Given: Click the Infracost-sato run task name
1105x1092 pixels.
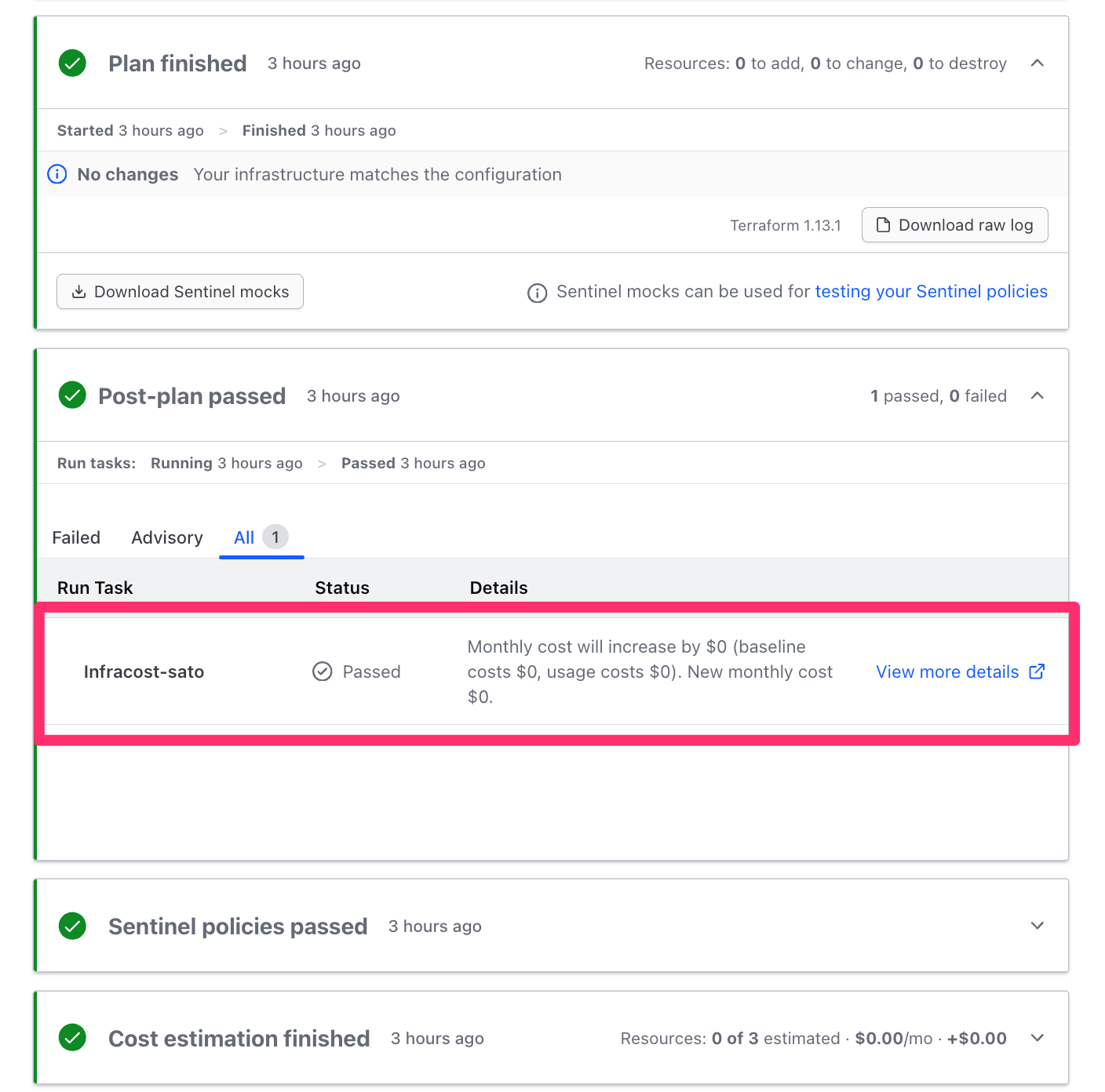Looking at the screenshot, I should click(144, 672).
